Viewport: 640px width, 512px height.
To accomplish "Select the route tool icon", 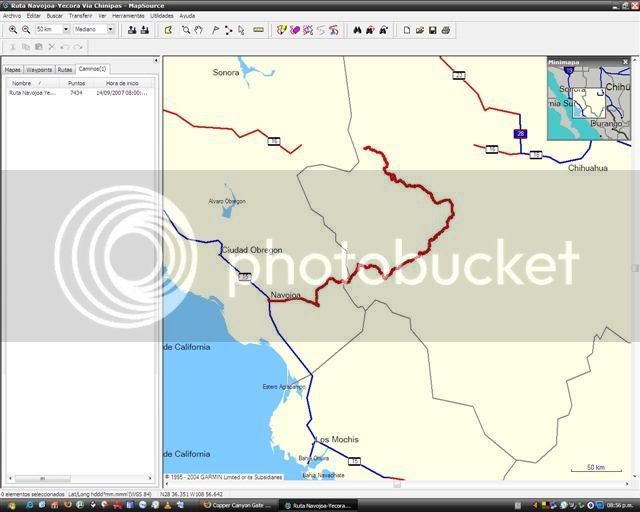I will 228,30.
